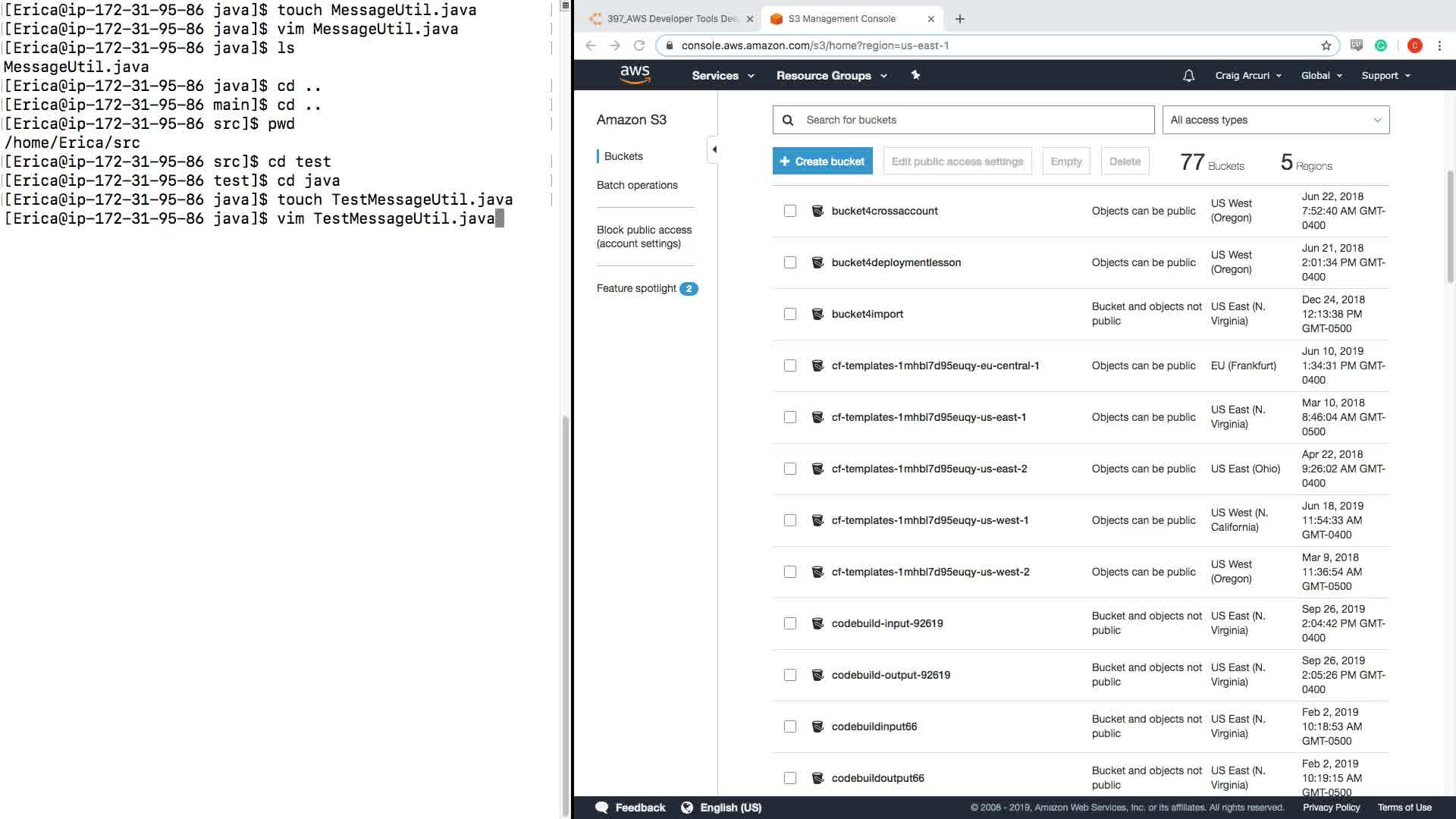This screenshot has width=1456, height=819.
Task: Expand the All access types dropdown
Action: (x=1276, y=120)
